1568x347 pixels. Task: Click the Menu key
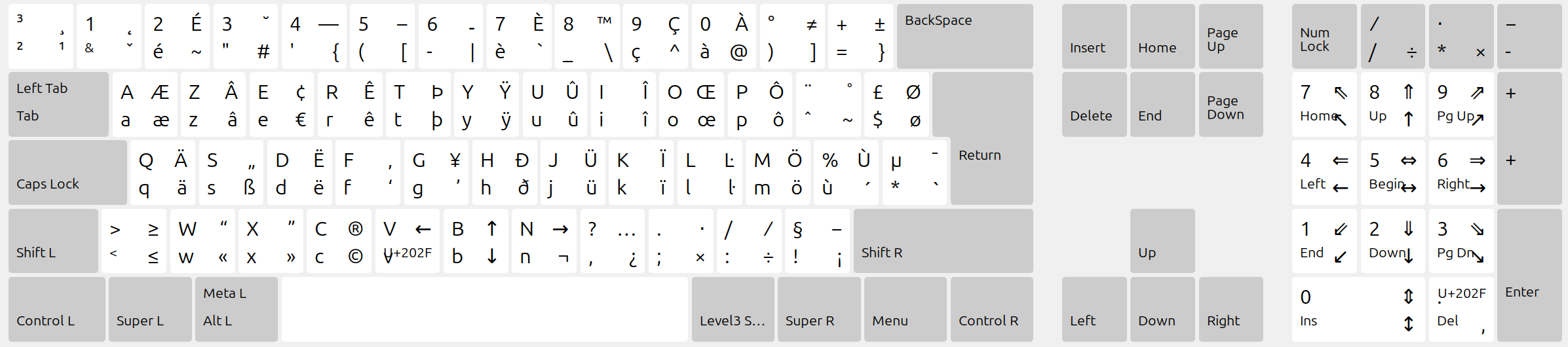[905, 309]
